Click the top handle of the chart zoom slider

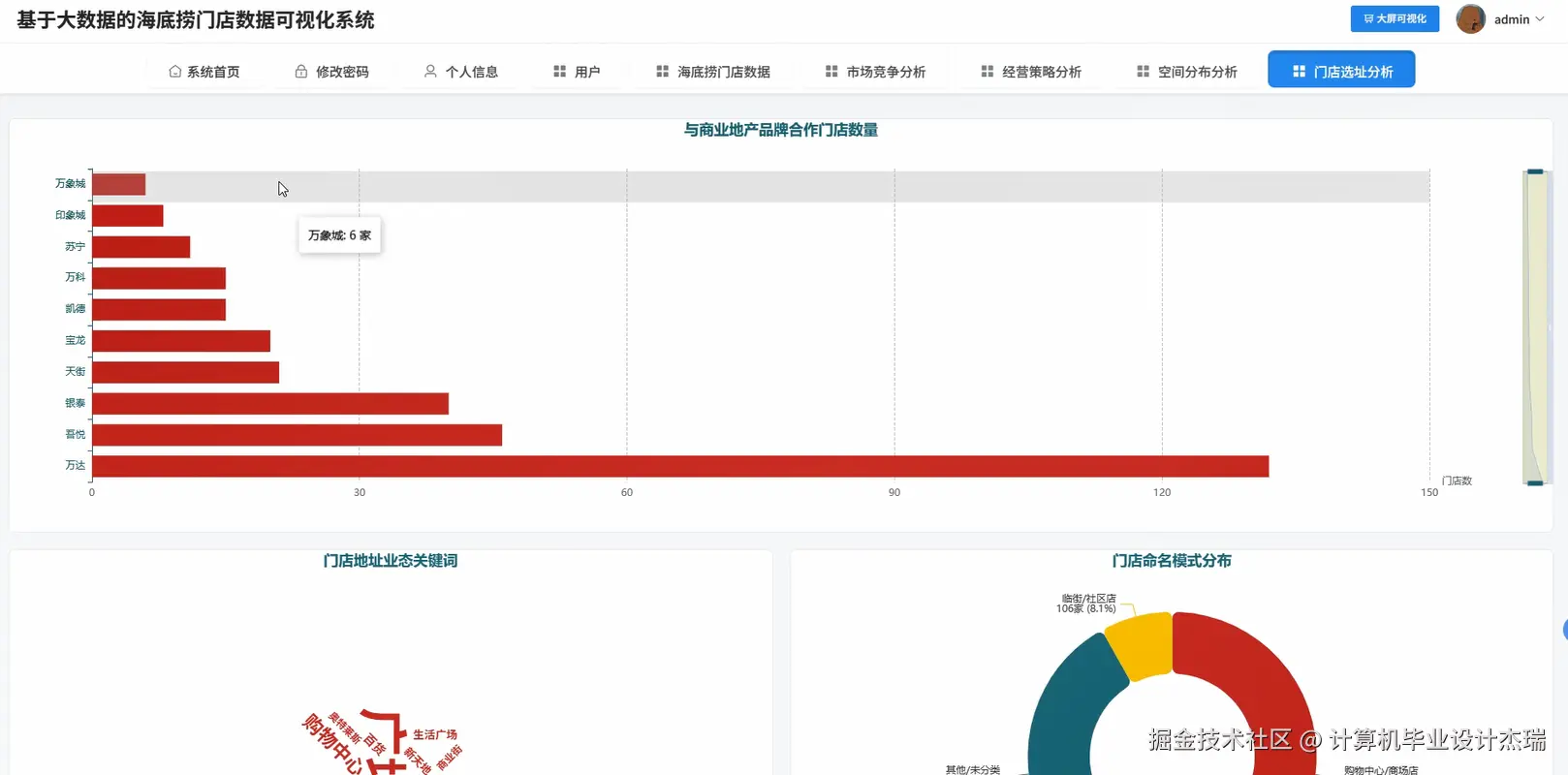(x=1535, y=172)
